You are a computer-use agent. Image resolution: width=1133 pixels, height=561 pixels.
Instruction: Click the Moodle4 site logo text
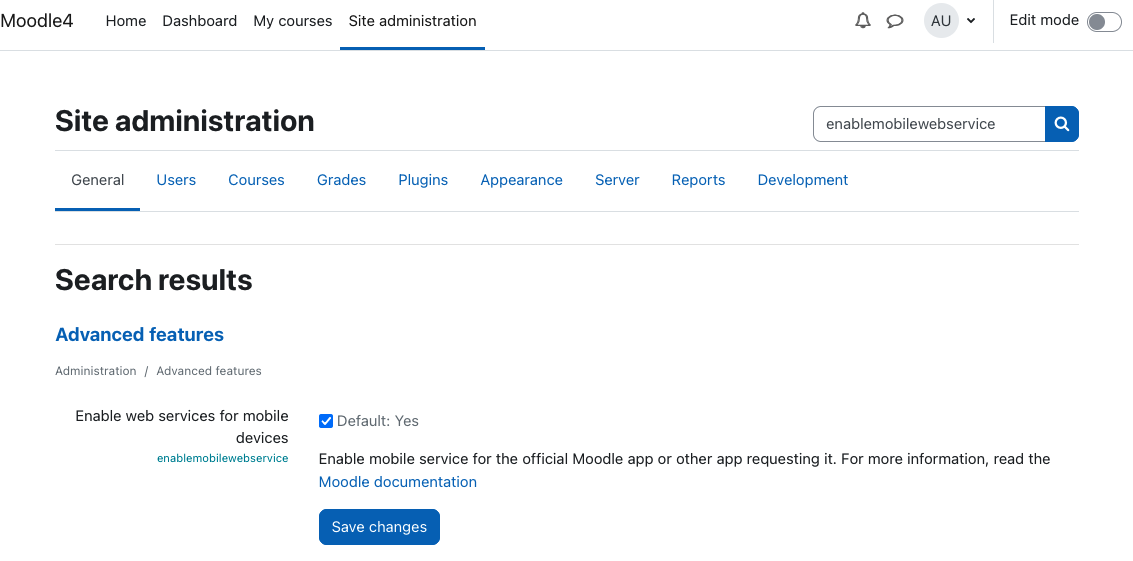pos(37,20)
